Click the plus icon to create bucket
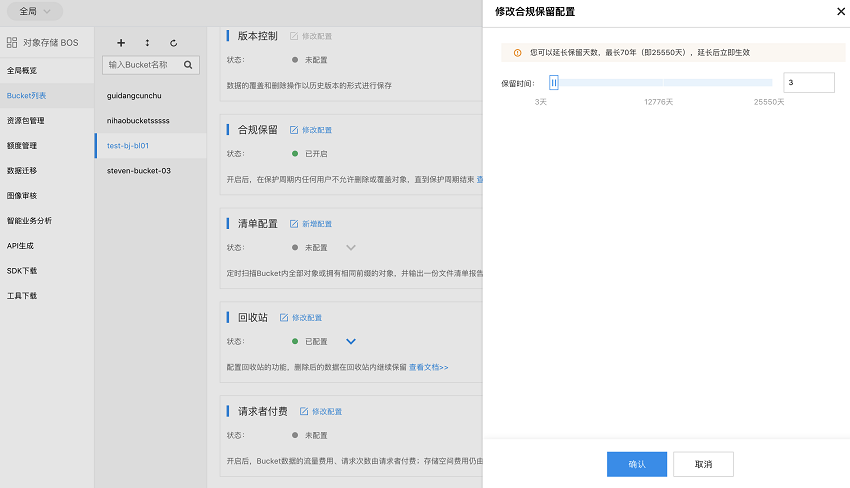 (x=121, y=43)
